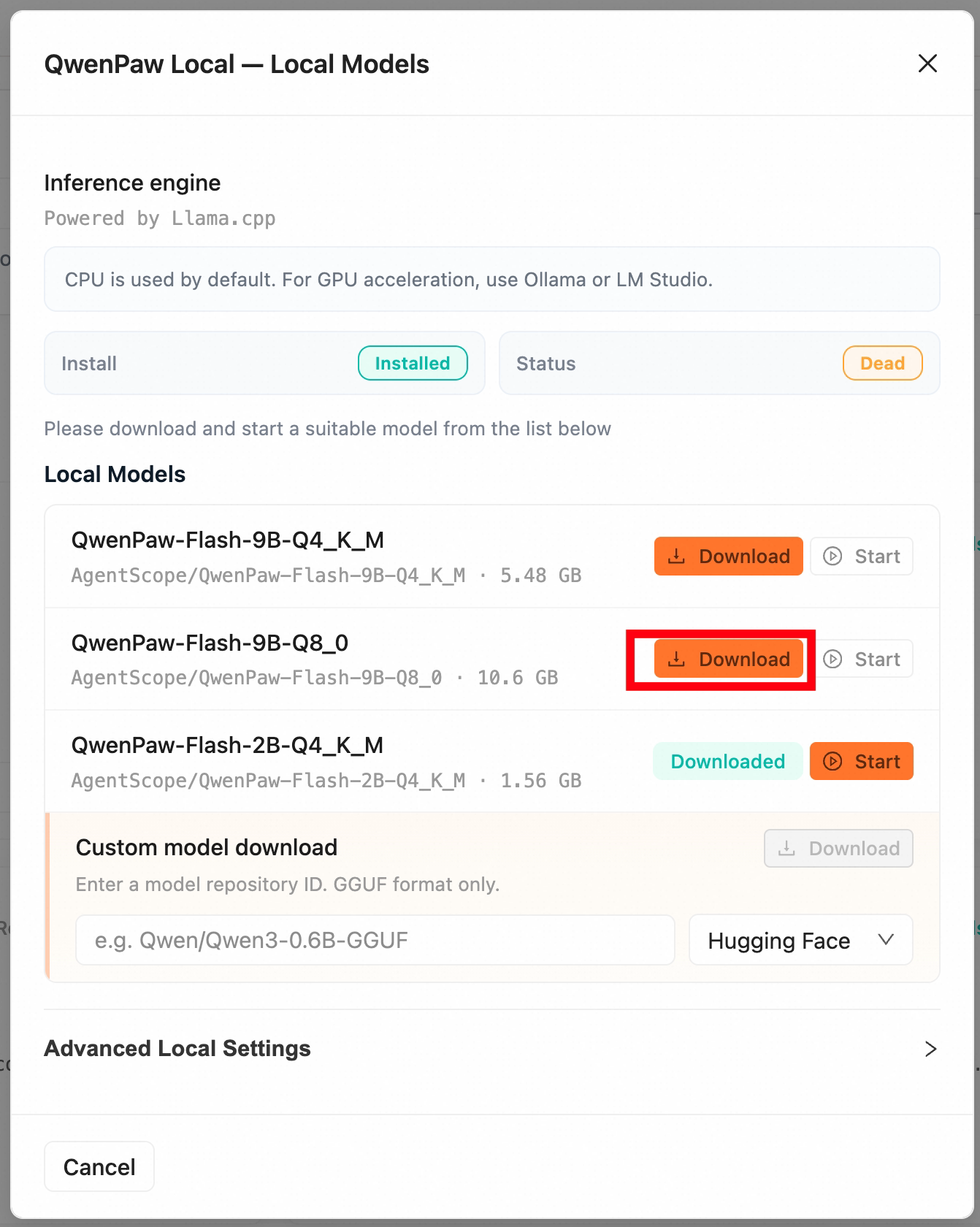The height and width of the screenshot is (1227, 980).
Task: Start the QwenPaw-Flash-2B-Q4_K_M model
Action: coord(861,761)
